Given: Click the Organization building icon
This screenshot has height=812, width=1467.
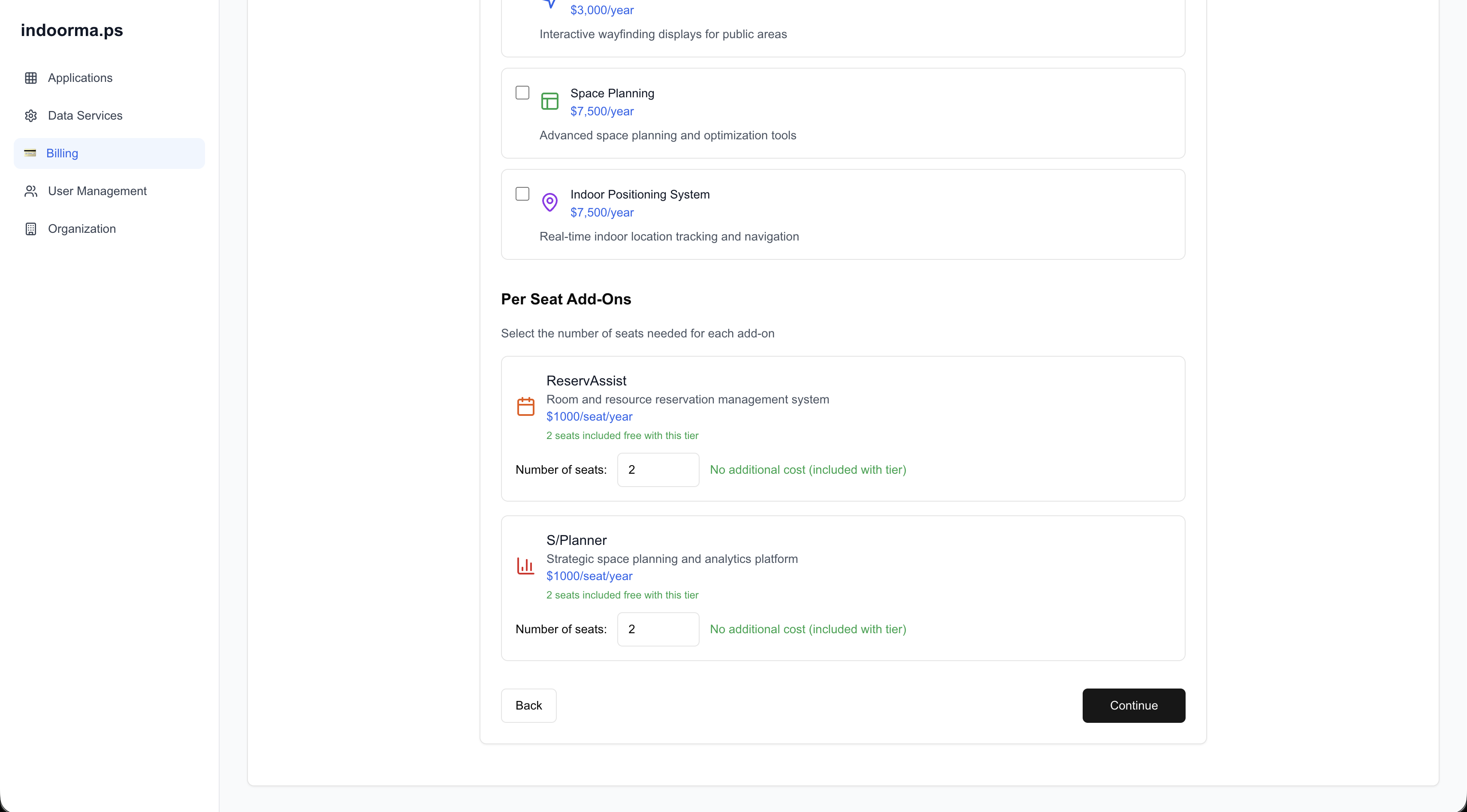Looking at the screenshot, I should point(31,229).
